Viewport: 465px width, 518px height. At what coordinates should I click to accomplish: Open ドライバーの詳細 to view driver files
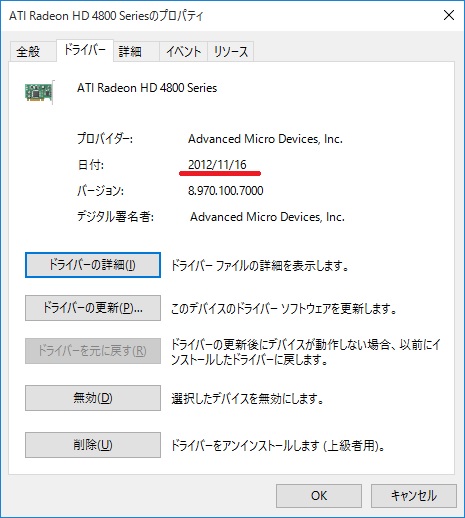pyautogui.click(x=93, y=265)
